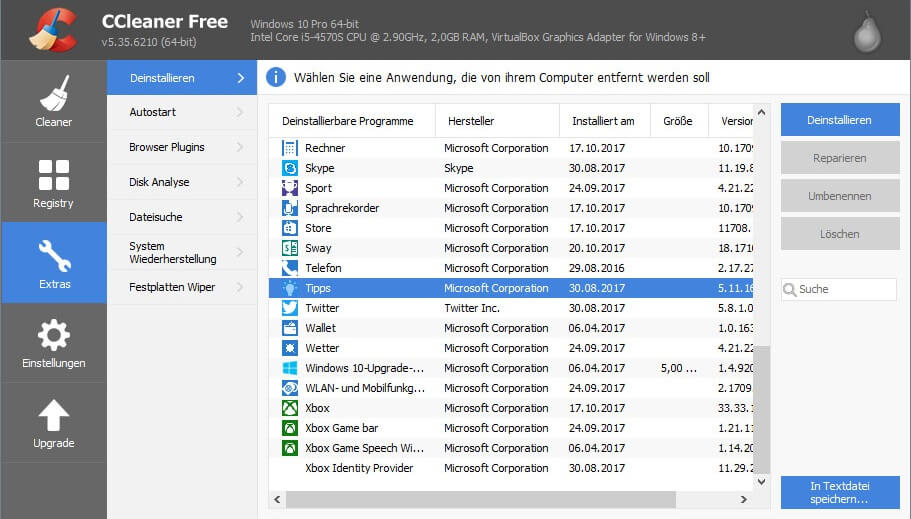Sort by Installiert am column
Viewport: 911px width, 519px height.
point(605,121)
